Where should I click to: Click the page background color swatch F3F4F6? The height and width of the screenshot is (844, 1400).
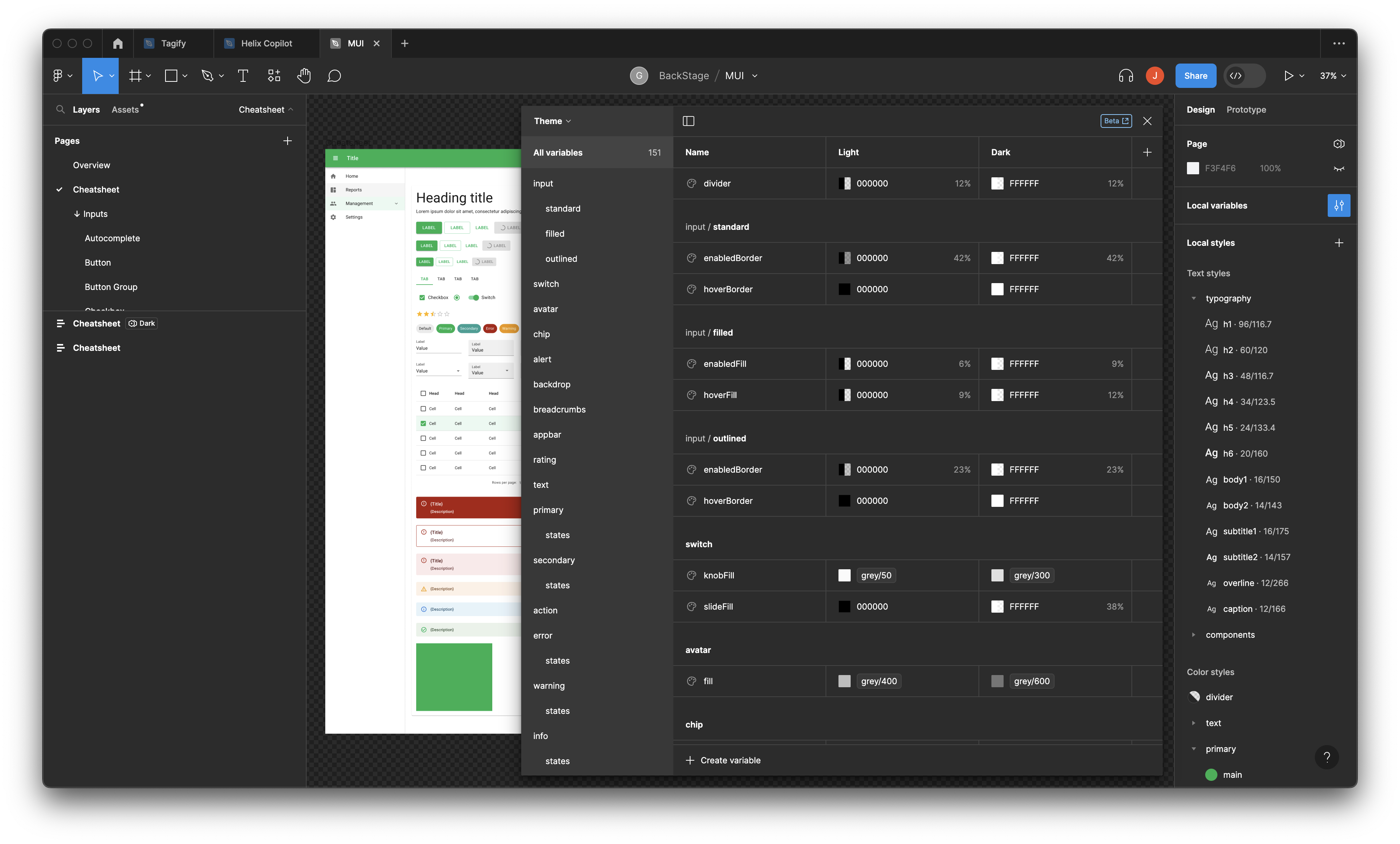(x=1193, y=168)
